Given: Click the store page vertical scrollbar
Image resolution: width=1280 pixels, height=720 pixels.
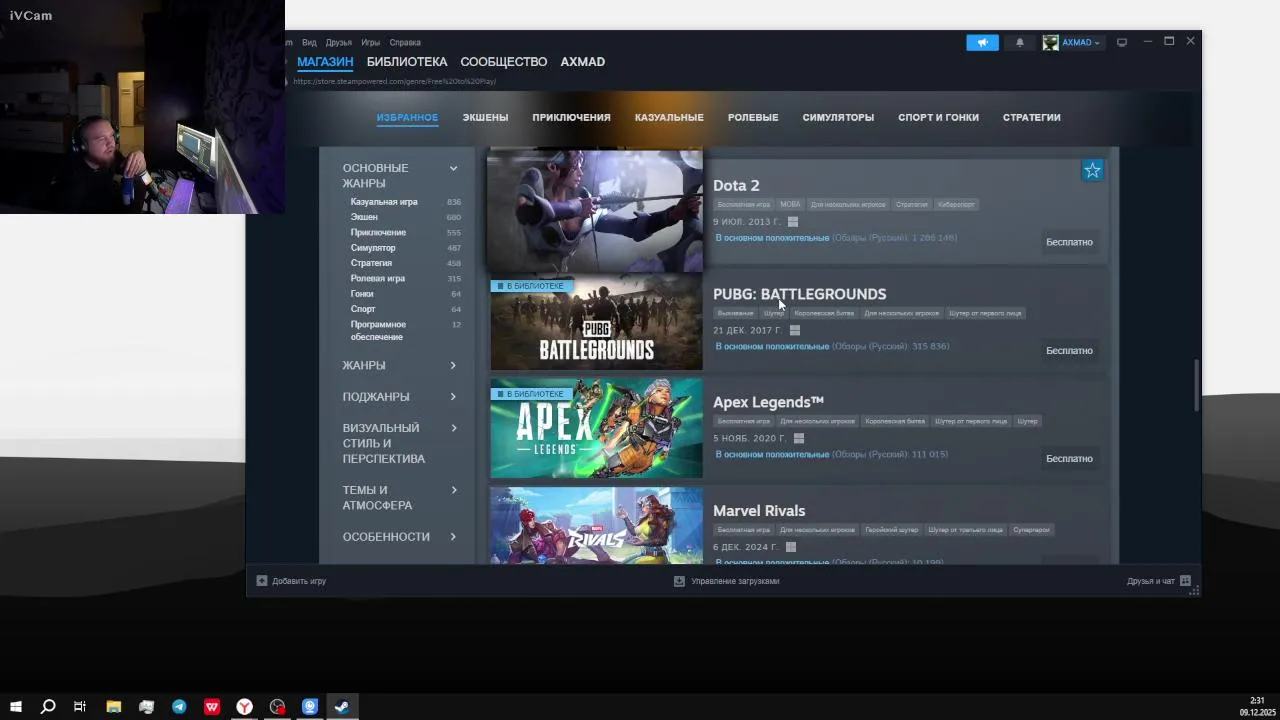Looking at the screenshot, I should [1196, 384].
